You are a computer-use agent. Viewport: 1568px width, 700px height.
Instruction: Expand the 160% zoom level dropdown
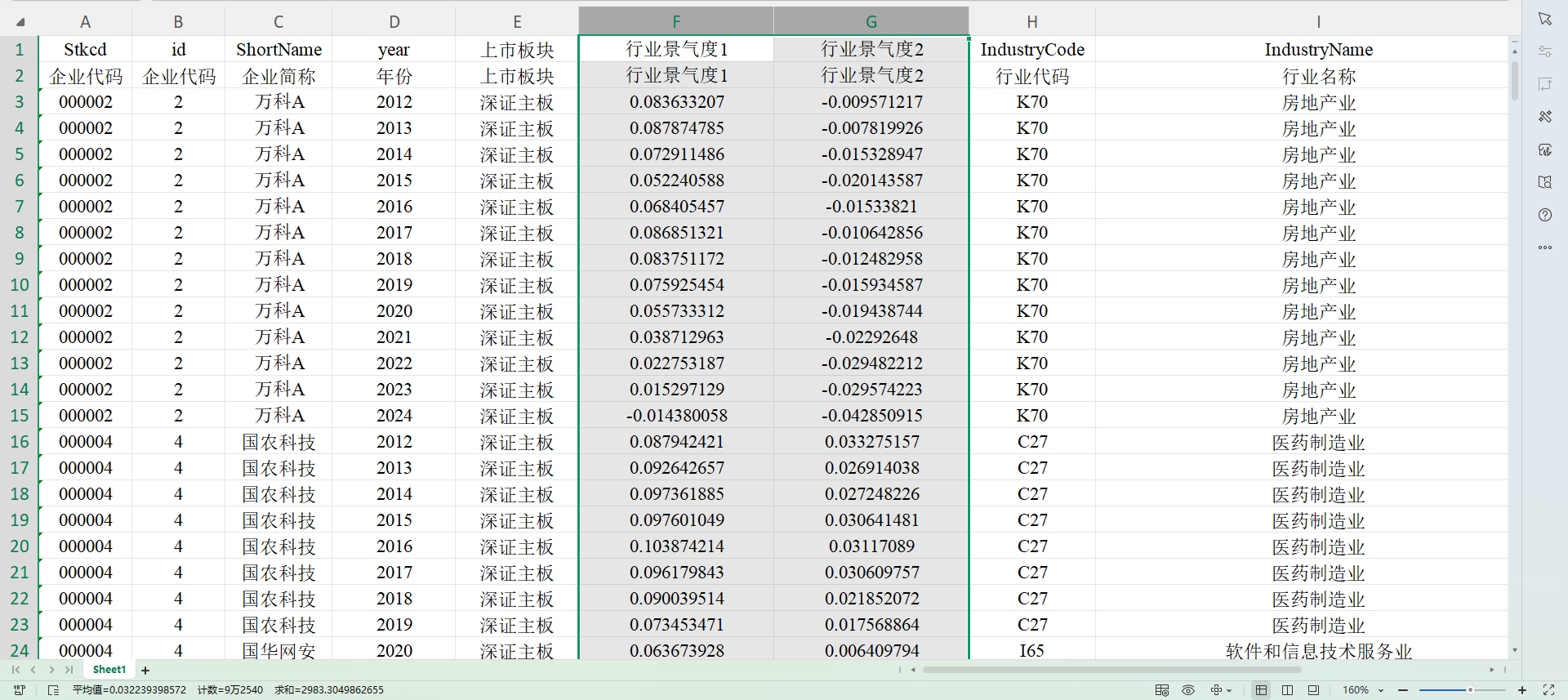click(1381, 690)
